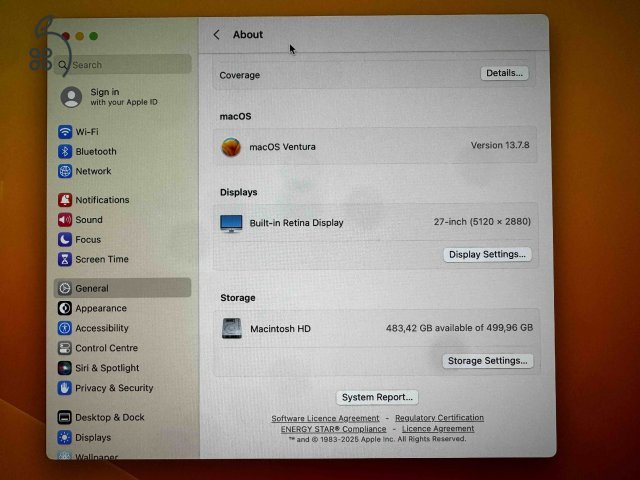Click the Displays sun icon in sidebar

pos(65,437)
